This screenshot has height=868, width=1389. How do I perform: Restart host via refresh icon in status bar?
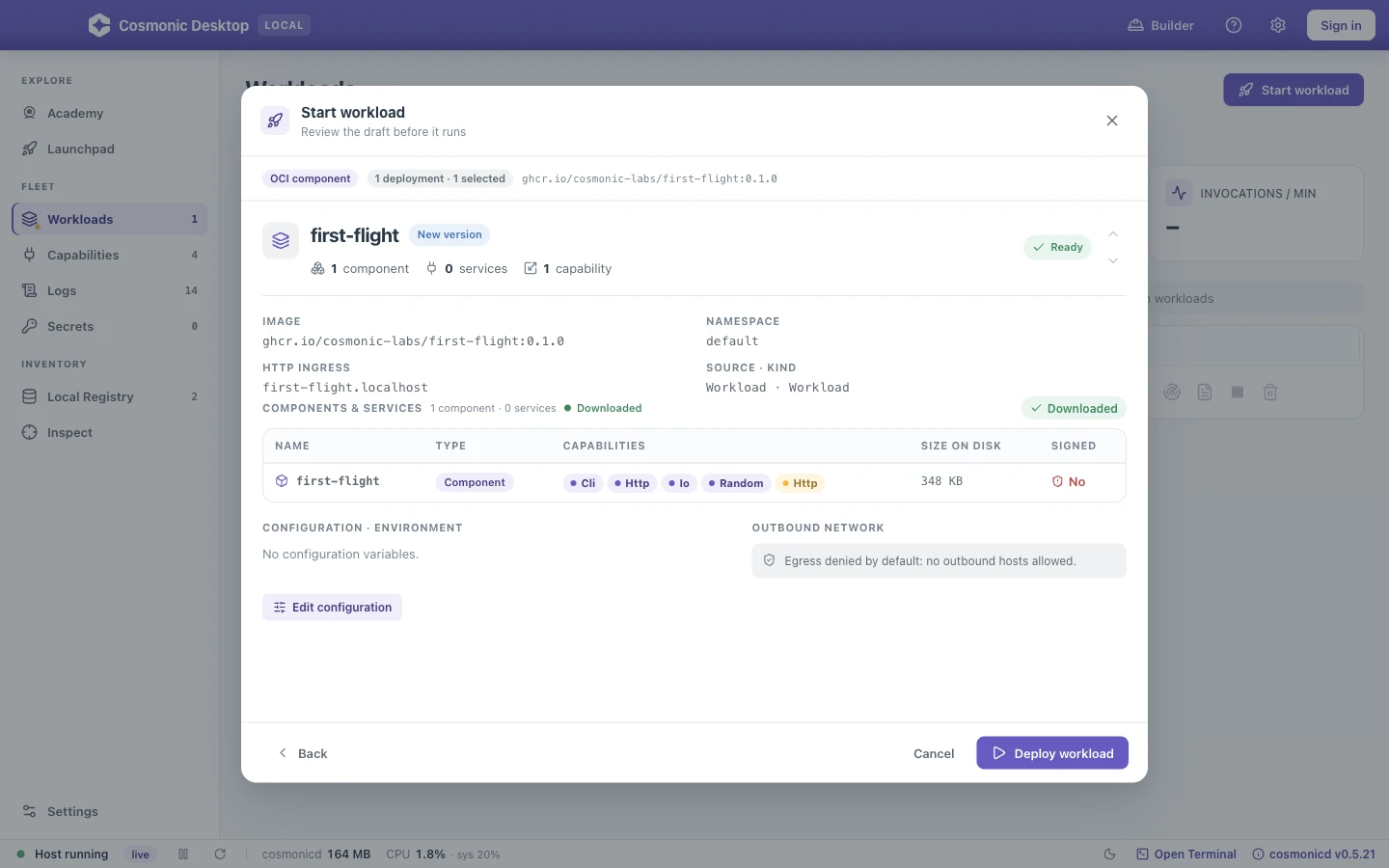click(220, 854)
